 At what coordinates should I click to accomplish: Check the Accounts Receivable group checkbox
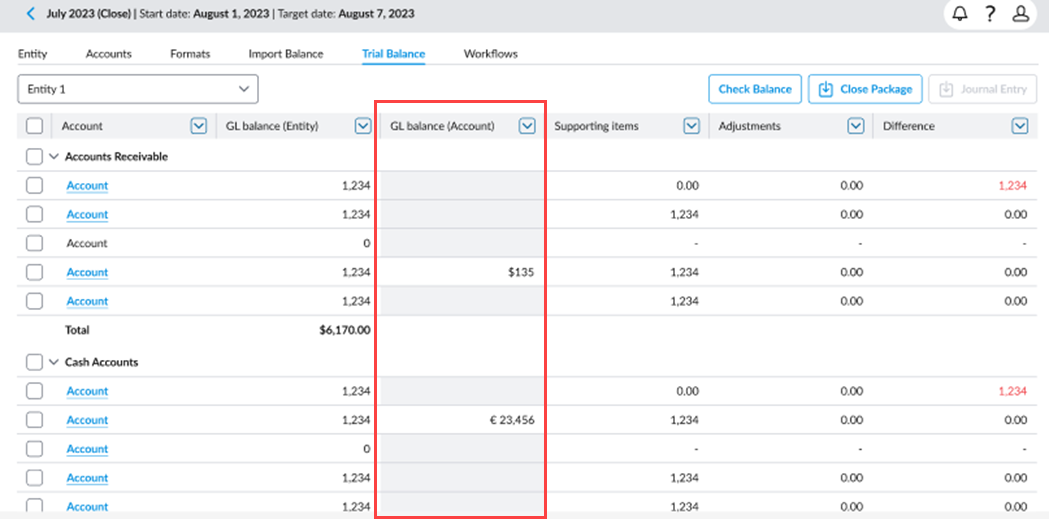pyautogui.click(x=34, y=157)
